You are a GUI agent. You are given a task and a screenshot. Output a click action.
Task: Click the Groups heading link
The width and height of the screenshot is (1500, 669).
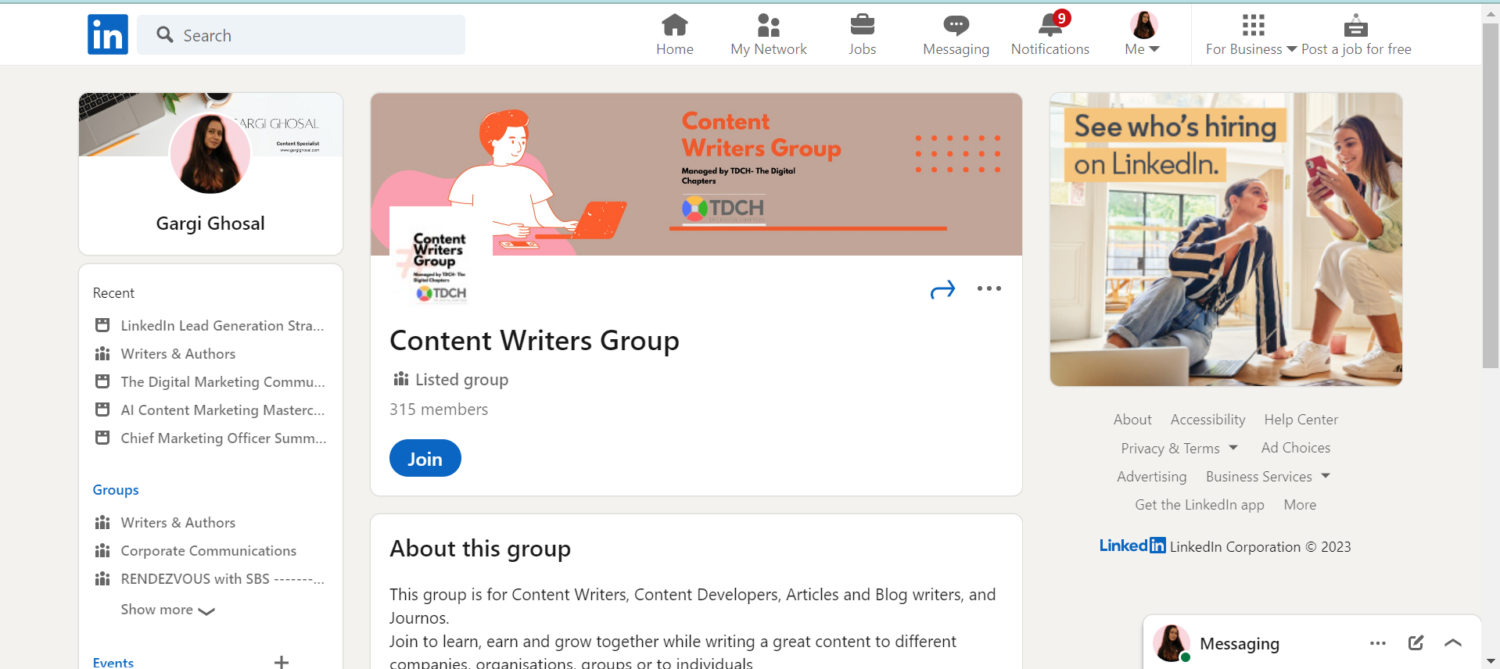click(x=116, y=490)
